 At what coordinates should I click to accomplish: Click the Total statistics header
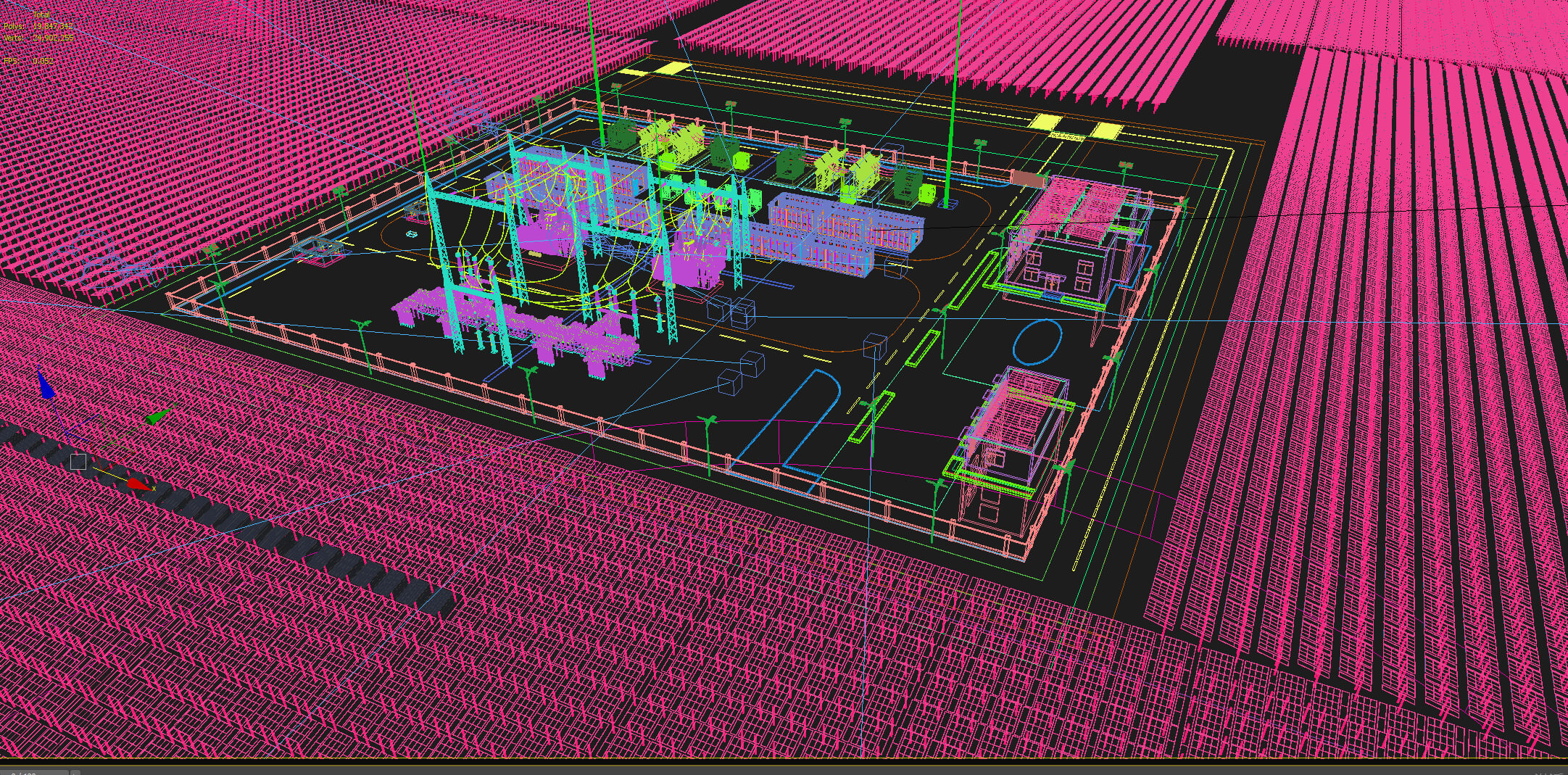[41, 14]
